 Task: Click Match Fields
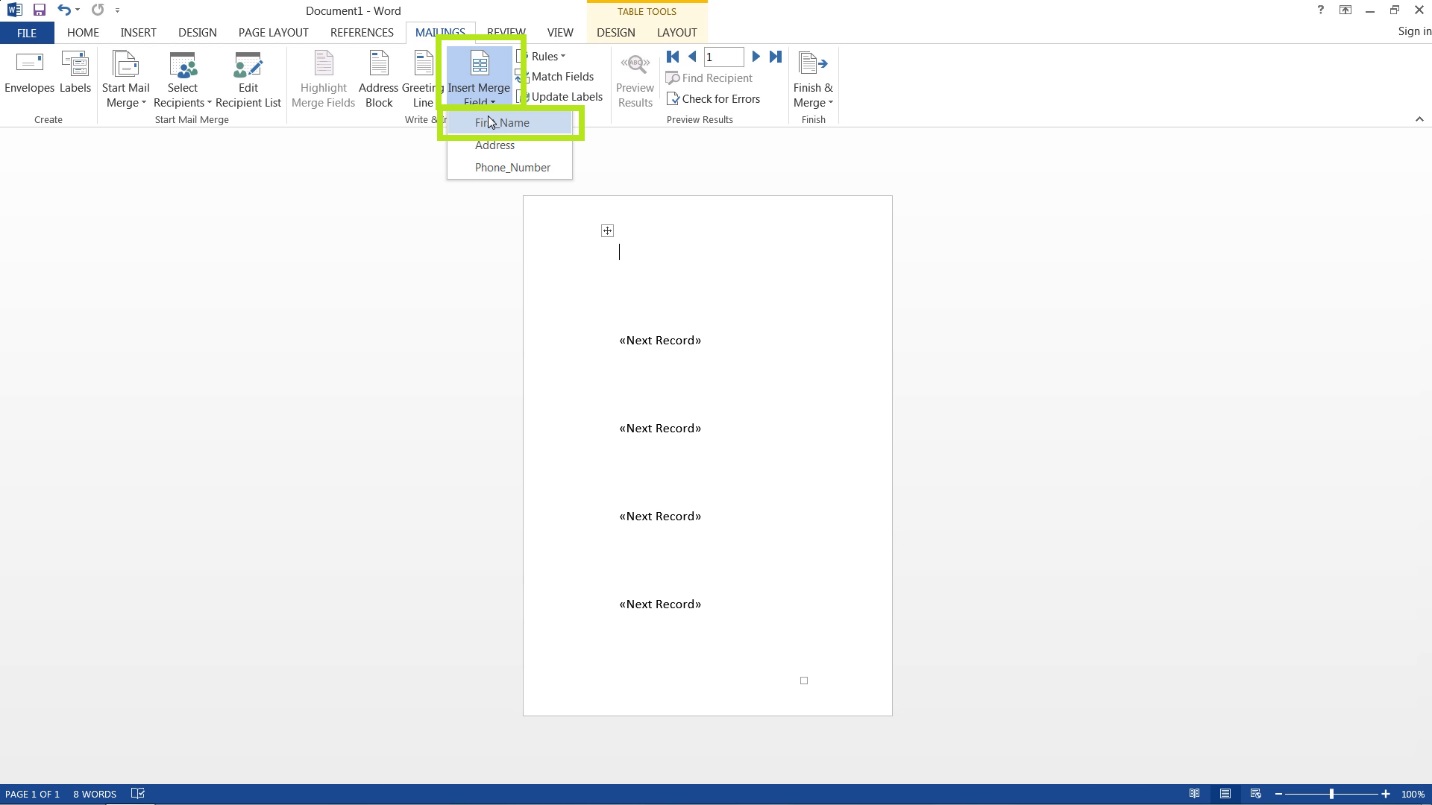555,76
